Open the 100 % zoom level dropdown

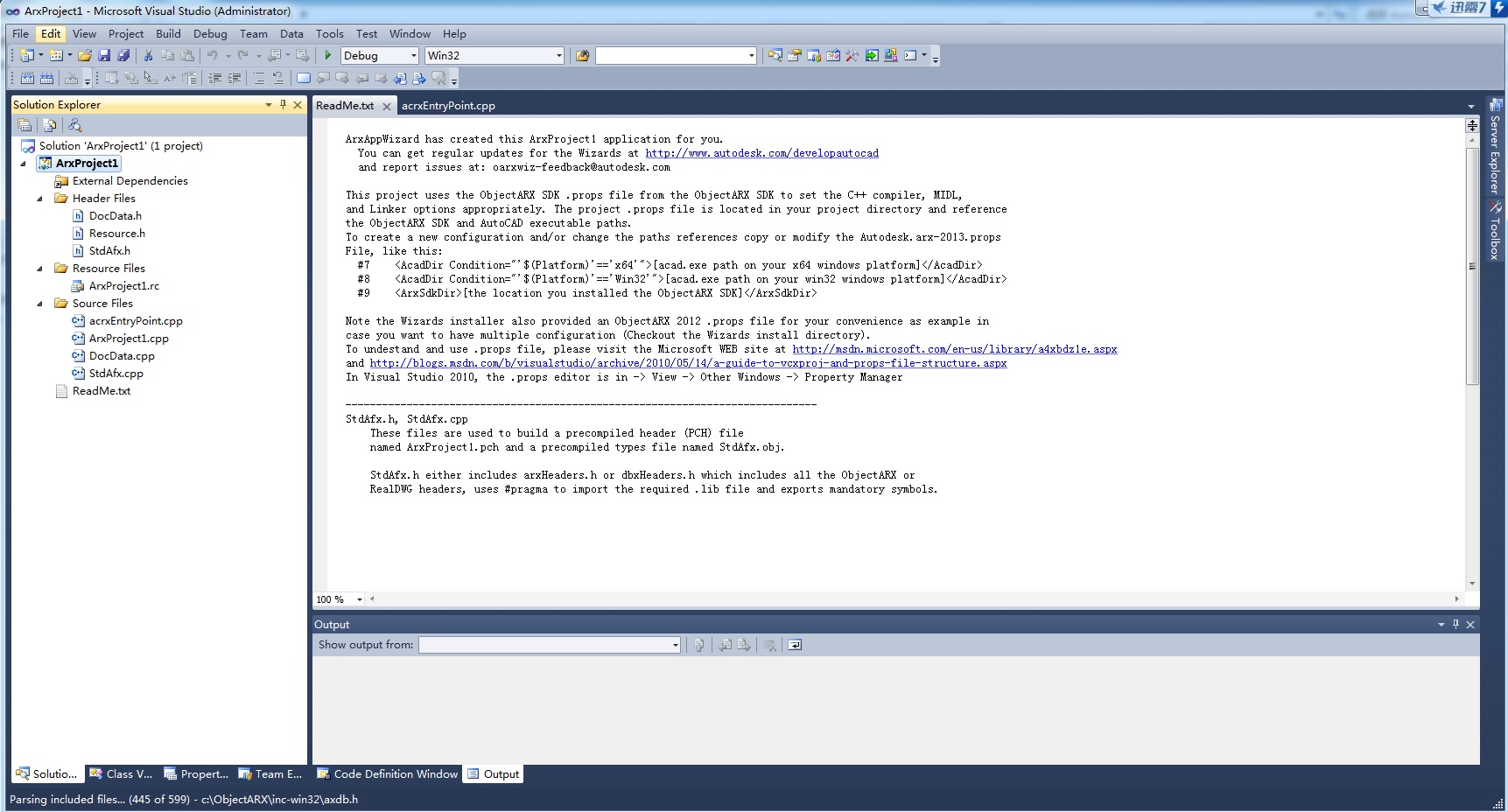[x=360, y=599]
